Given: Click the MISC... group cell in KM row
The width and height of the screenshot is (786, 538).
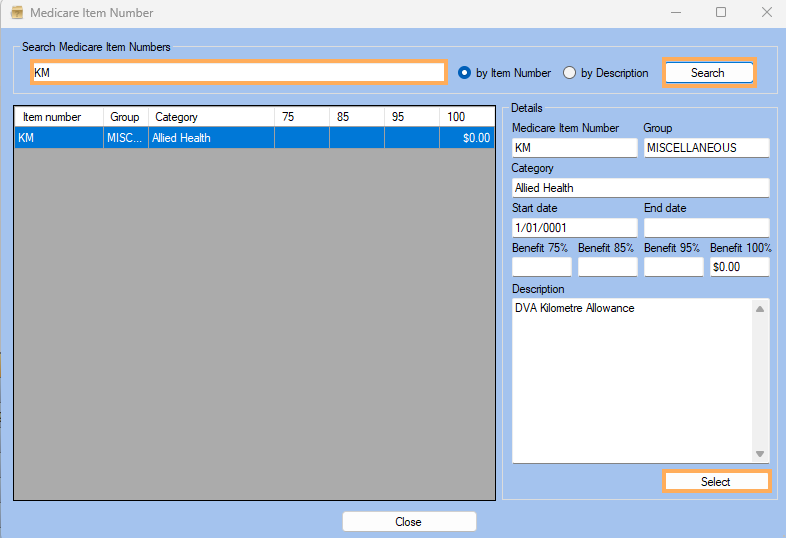Looking at the screenshot, I should pyautogui.click(x=126, y=138).
